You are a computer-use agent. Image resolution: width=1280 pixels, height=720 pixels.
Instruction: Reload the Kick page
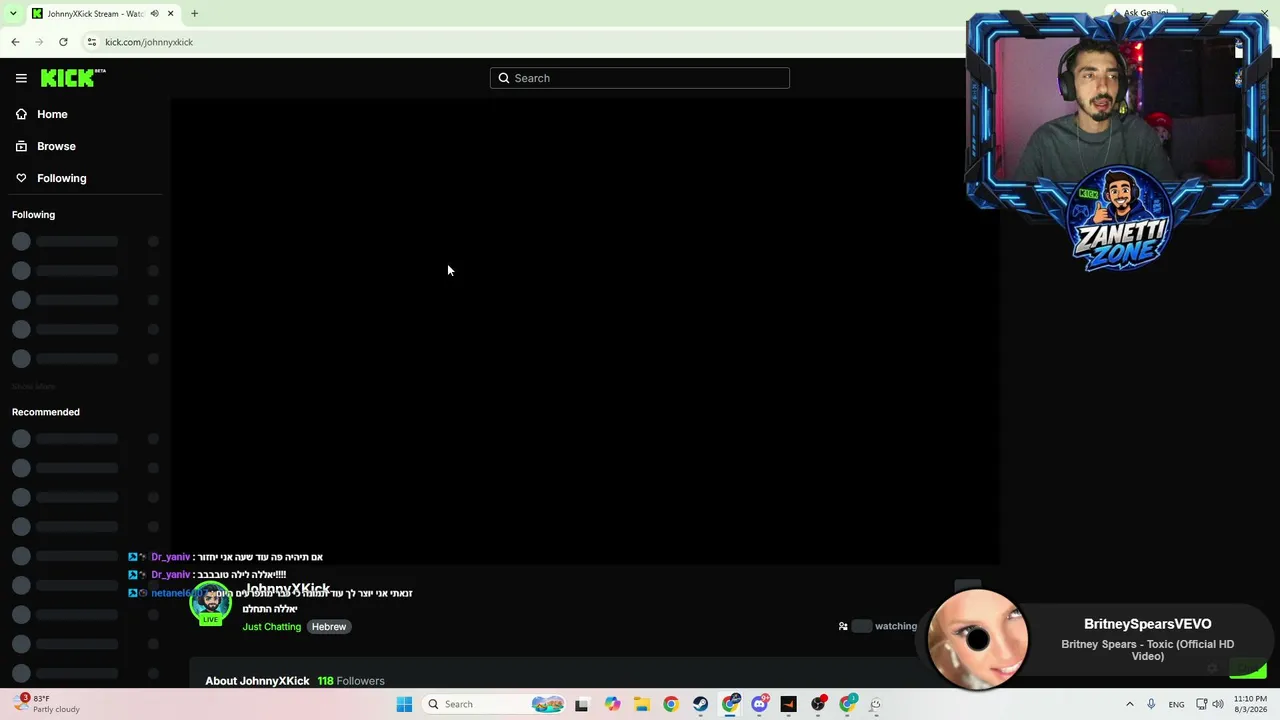63,42
